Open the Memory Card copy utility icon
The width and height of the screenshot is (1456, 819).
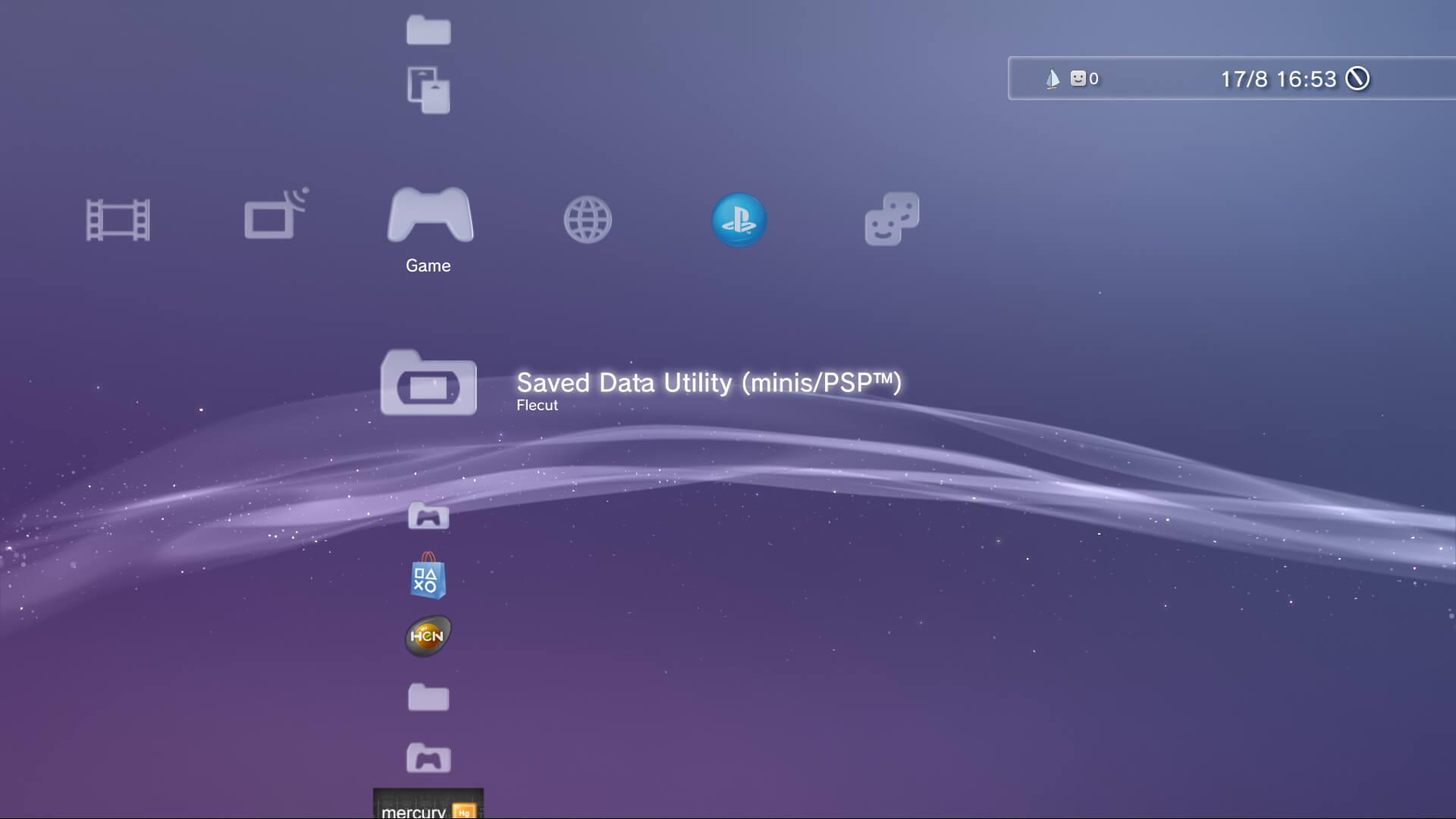tap(428, 90)
